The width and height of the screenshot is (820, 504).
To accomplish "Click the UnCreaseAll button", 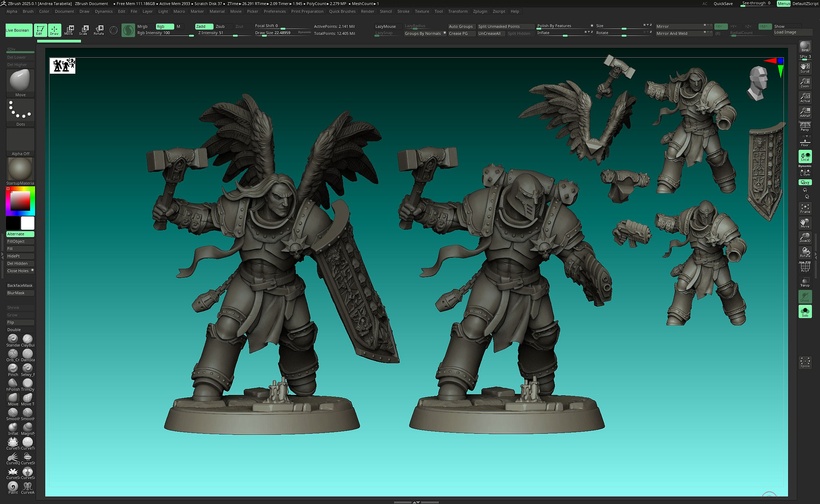I will [489, 33].
